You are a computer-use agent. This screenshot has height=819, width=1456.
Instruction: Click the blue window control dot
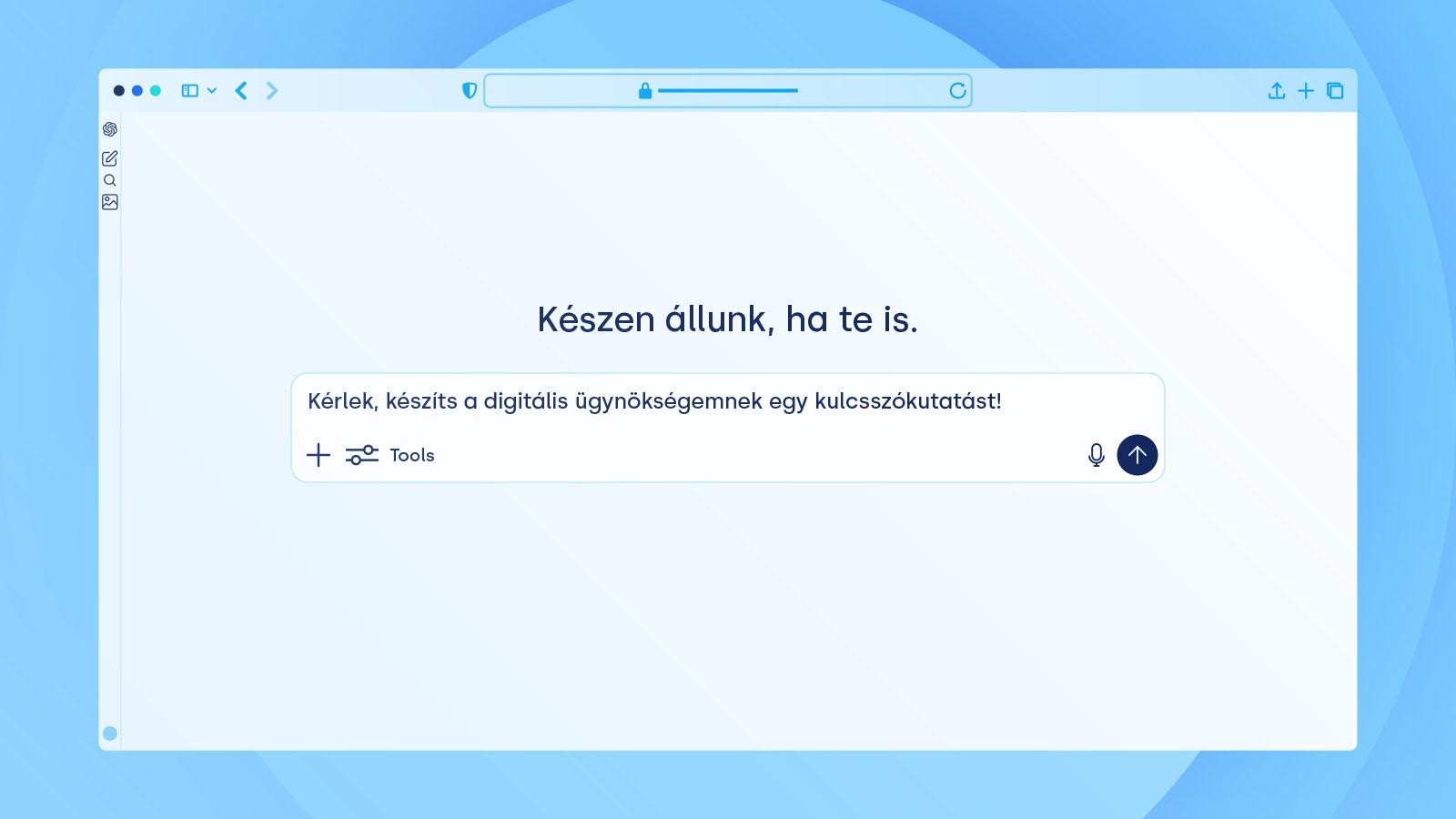[137, 91]
